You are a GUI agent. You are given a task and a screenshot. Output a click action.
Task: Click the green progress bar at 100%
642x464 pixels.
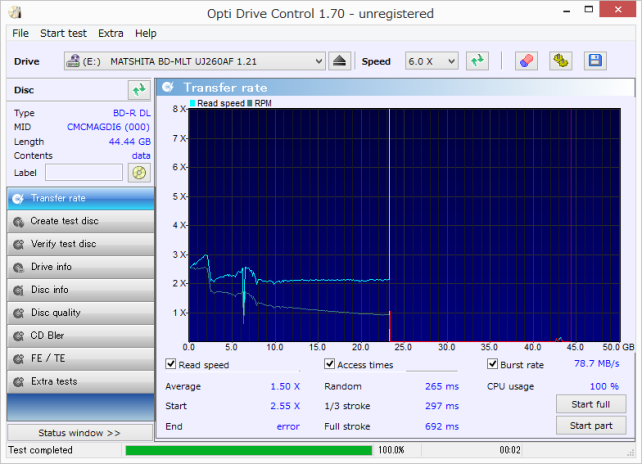click(x=249, y=450)
